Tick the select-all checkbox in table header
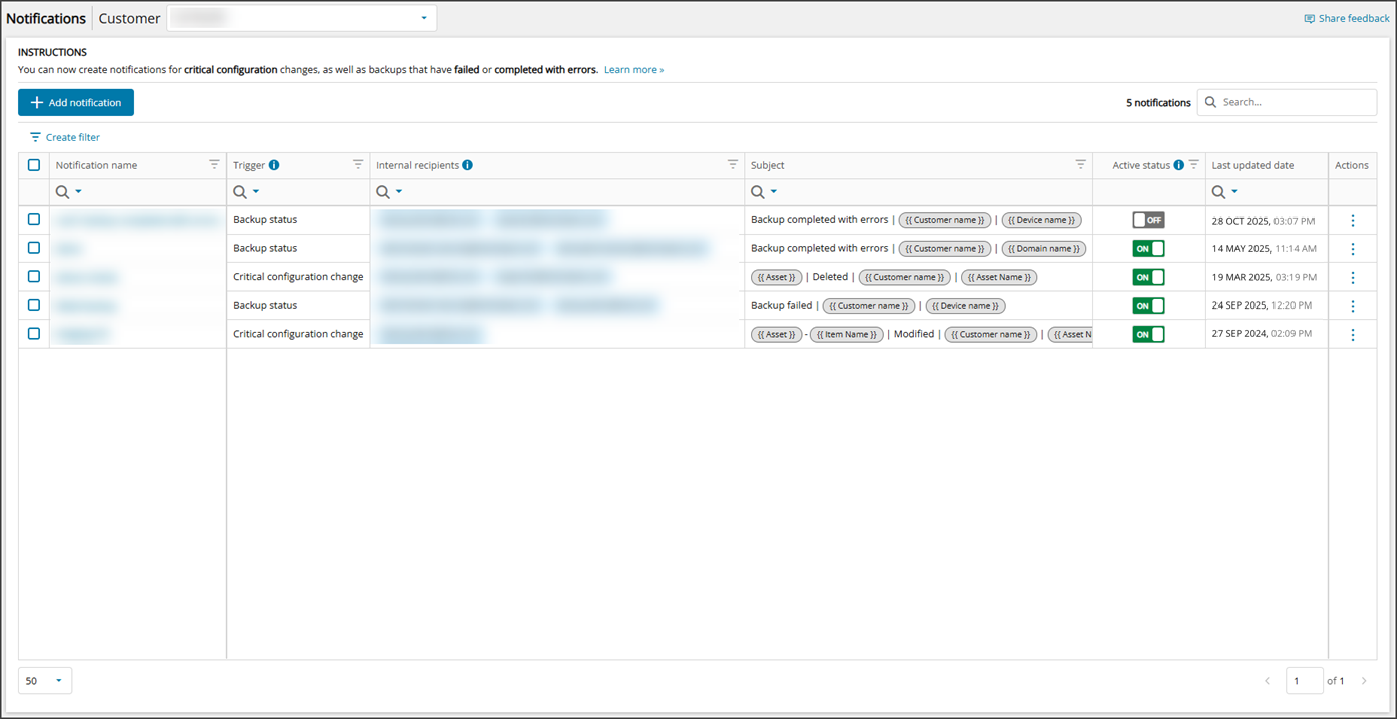The image size is (1397, 719). 34,165
